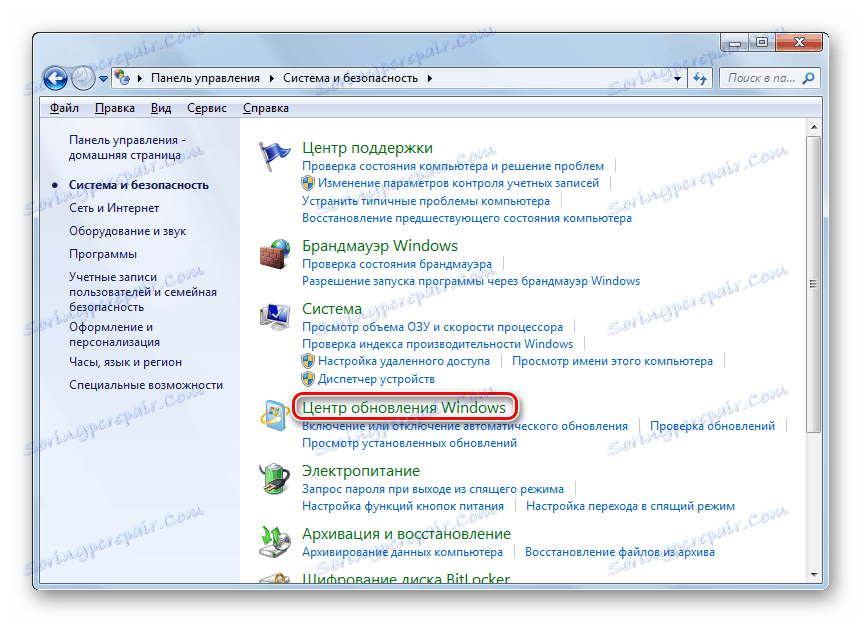Open the Сервис menu
The height and width of the screenshot is (623, 862).
pos(207,108)
